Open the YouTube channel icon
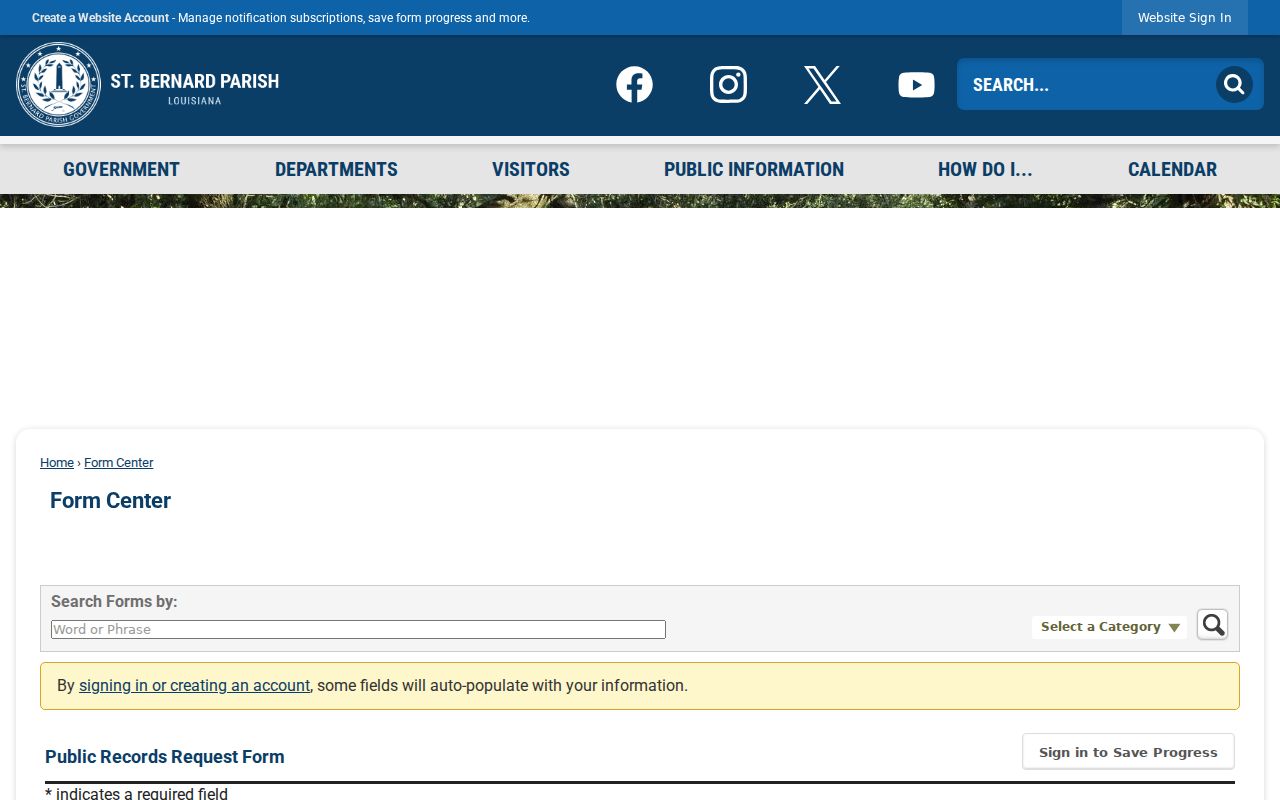1280x800 pixels. (x=916, y=85)
